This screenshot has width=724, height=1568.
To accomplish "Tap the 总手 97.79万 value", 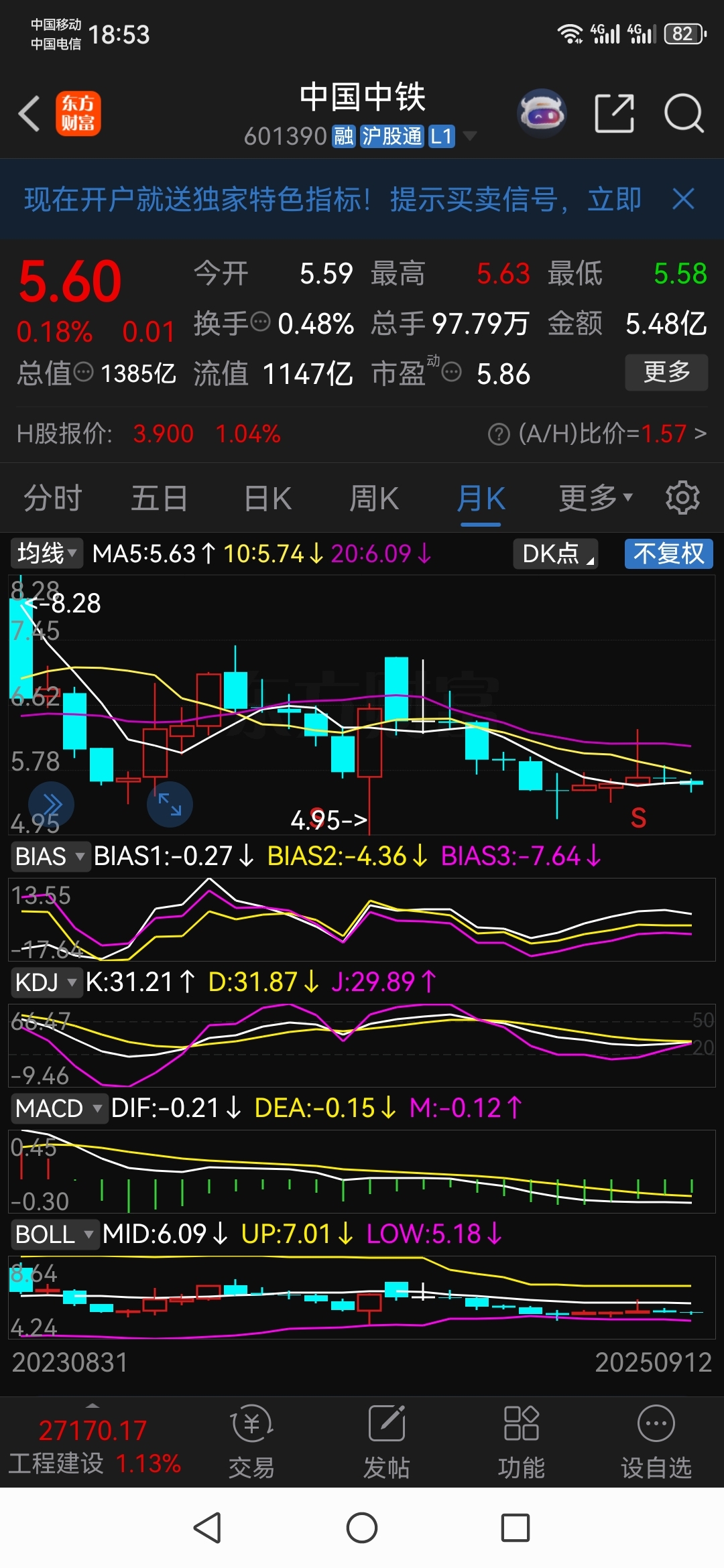I will coord(480,324).
